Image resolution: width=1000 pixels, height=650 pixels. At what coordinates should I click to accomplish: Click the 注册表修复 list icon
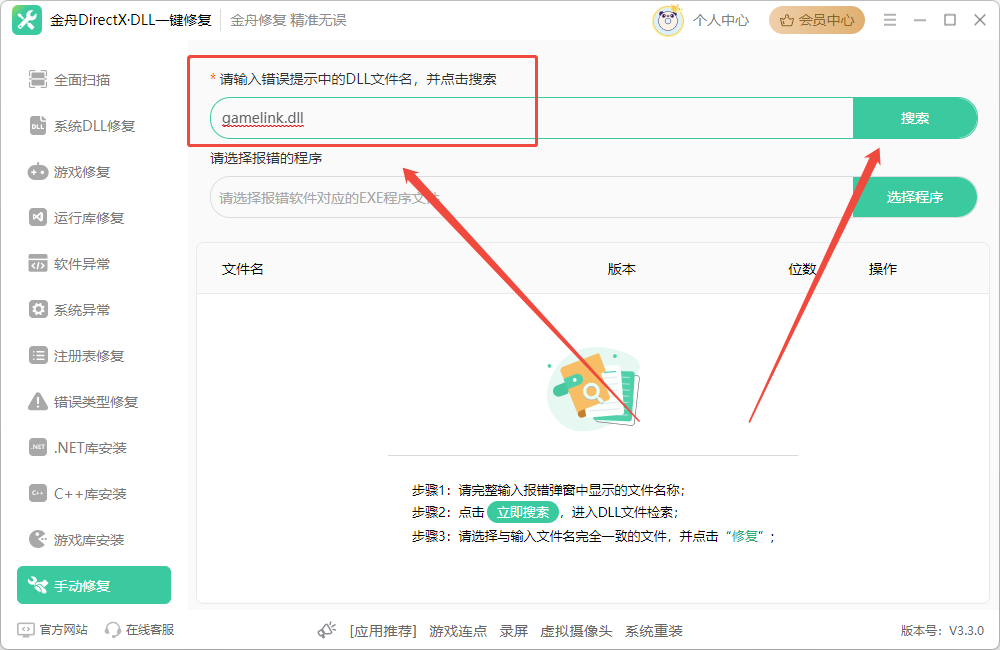click(x=38, y=355)
